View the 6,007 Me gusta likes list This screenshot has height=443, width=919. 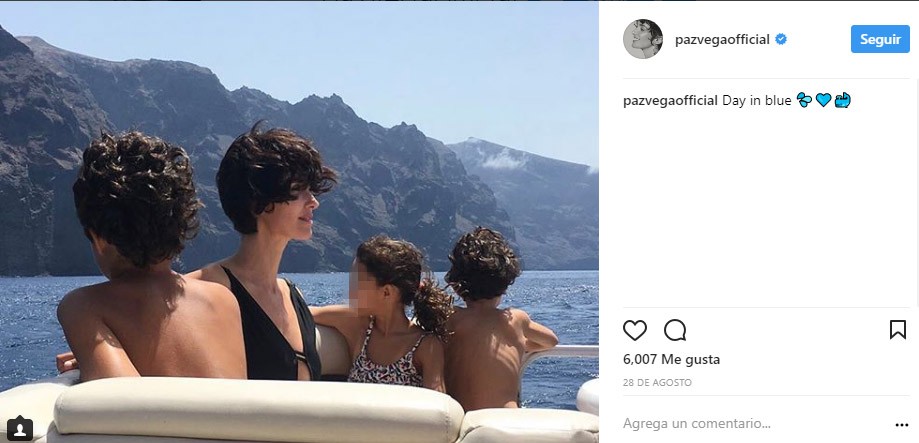671,359
